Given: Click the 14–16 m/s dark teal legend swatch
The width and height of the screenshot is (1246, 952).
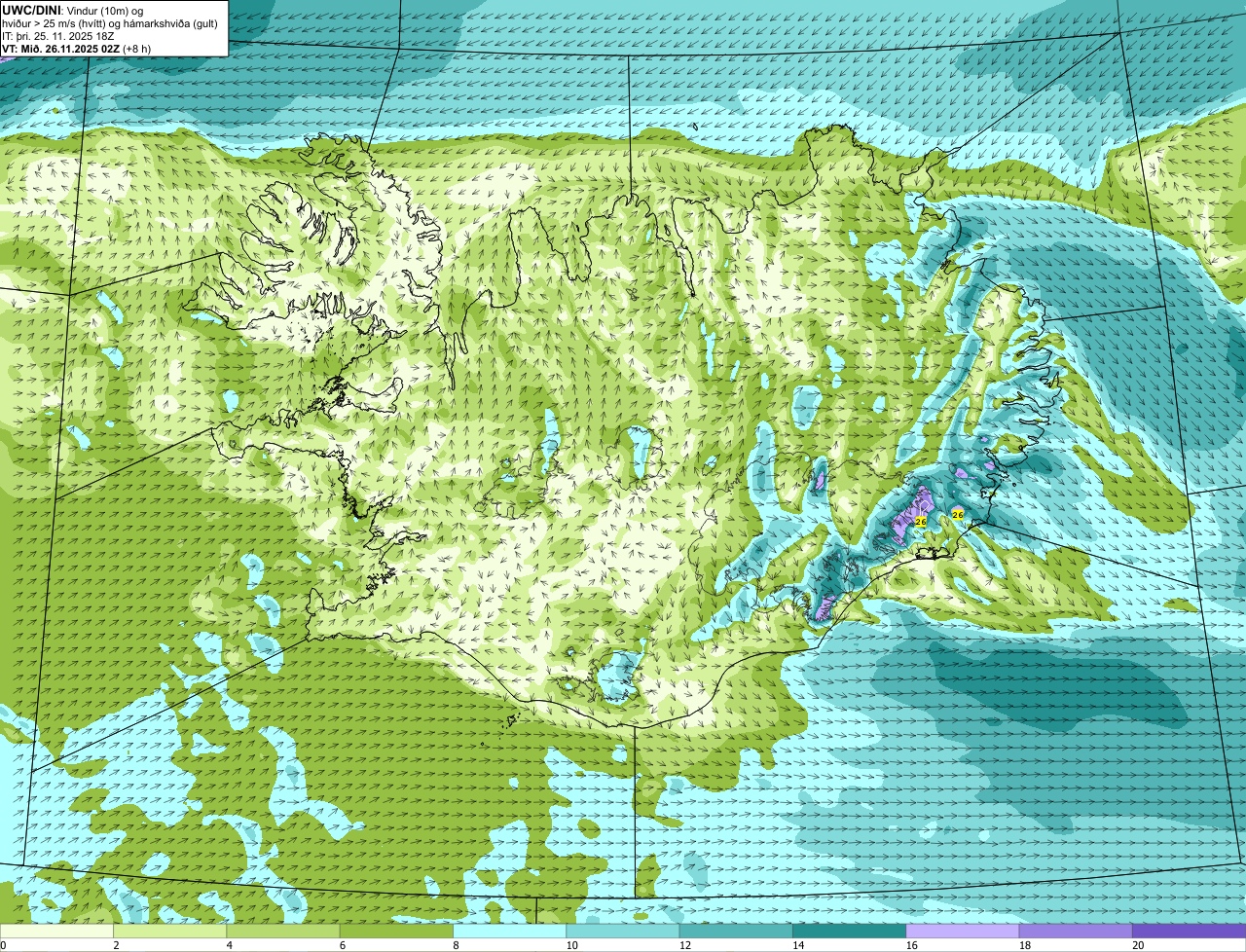Looking at the screenshot, I should [850, 931].
